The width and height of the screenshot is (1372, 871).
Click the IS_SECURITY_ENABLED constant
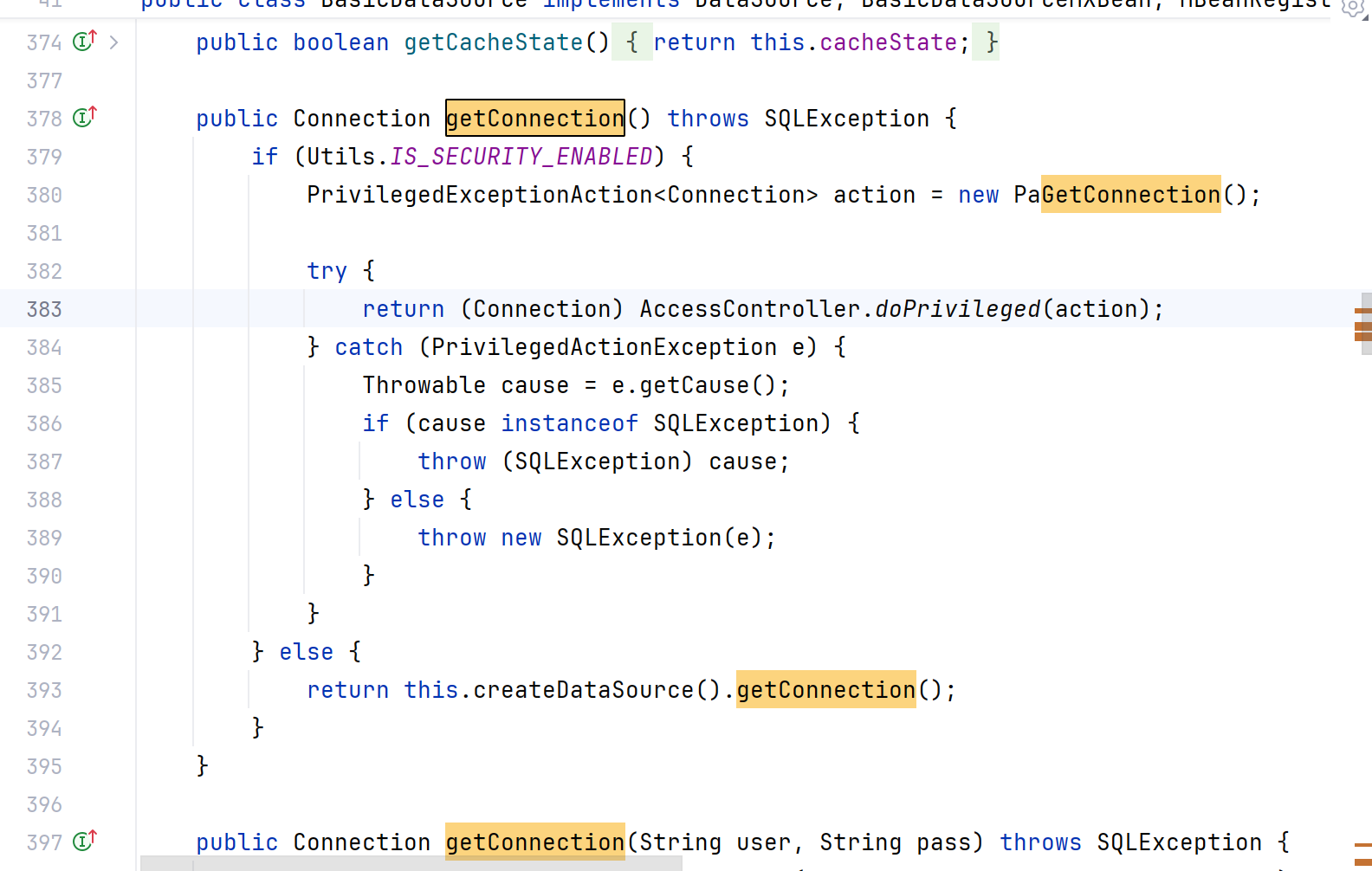click(521, 157)
